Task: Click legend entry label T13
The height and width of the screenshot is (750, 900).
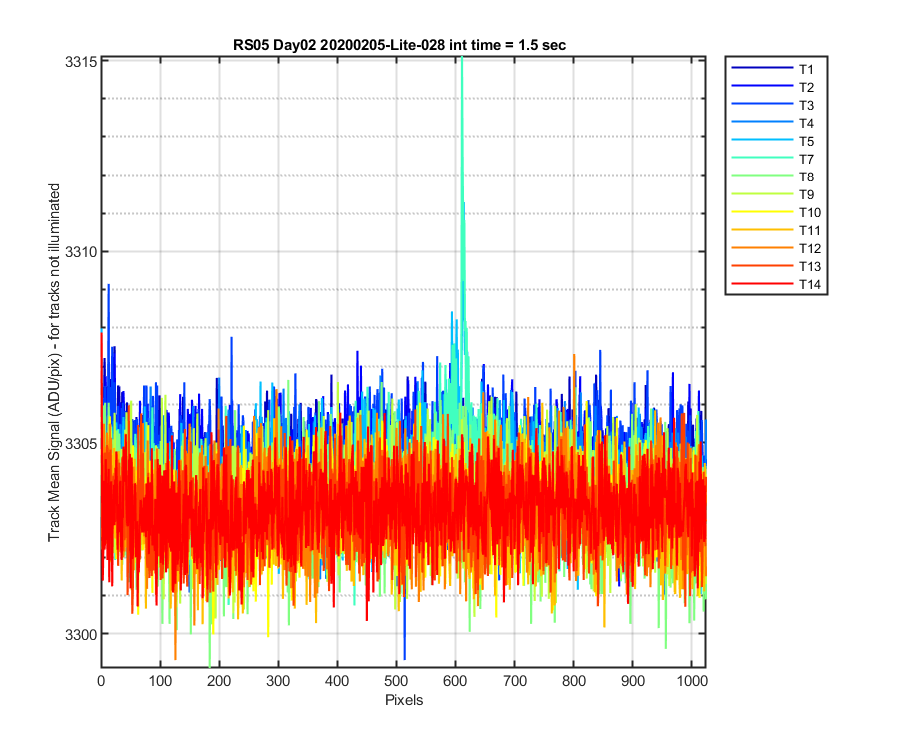Action: tap(810, 266)
